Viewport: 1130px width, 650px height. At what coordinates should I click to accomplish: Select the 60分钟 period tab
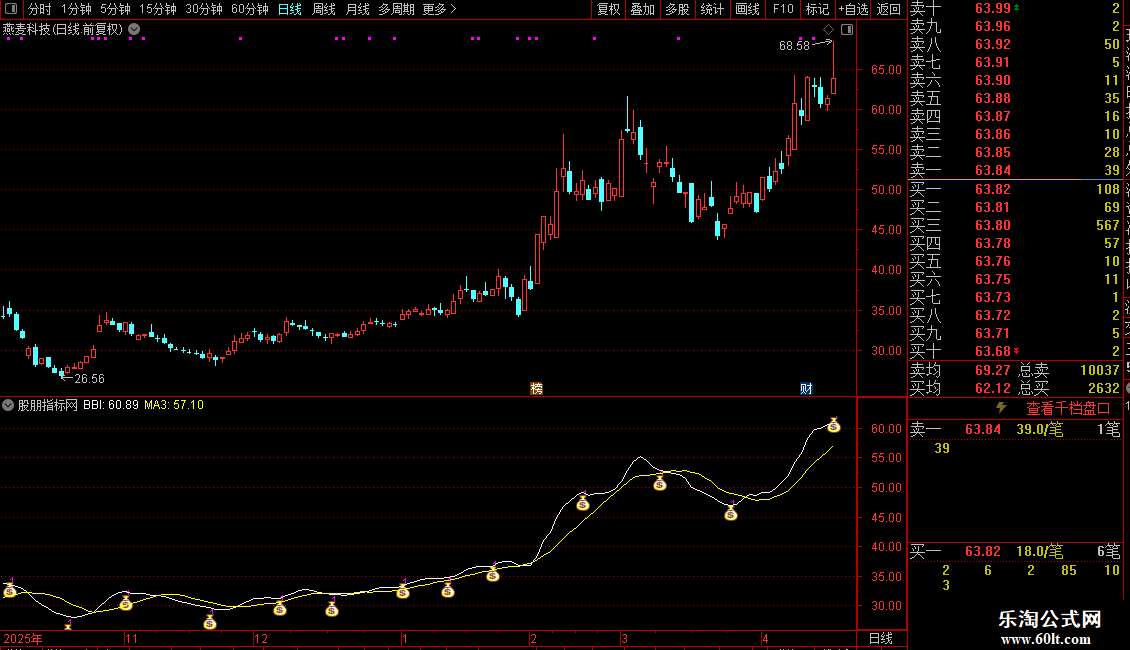(249, 9)
